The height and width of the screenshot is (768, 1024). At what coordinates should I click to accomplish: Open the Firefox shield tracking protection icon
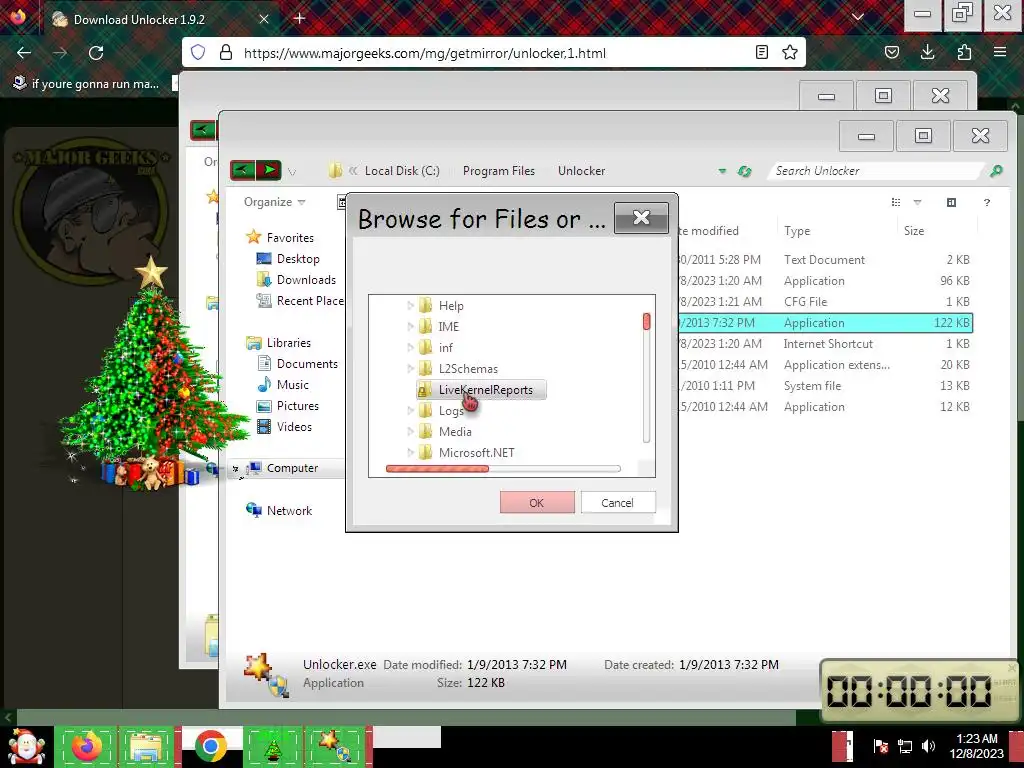point(198,53)
